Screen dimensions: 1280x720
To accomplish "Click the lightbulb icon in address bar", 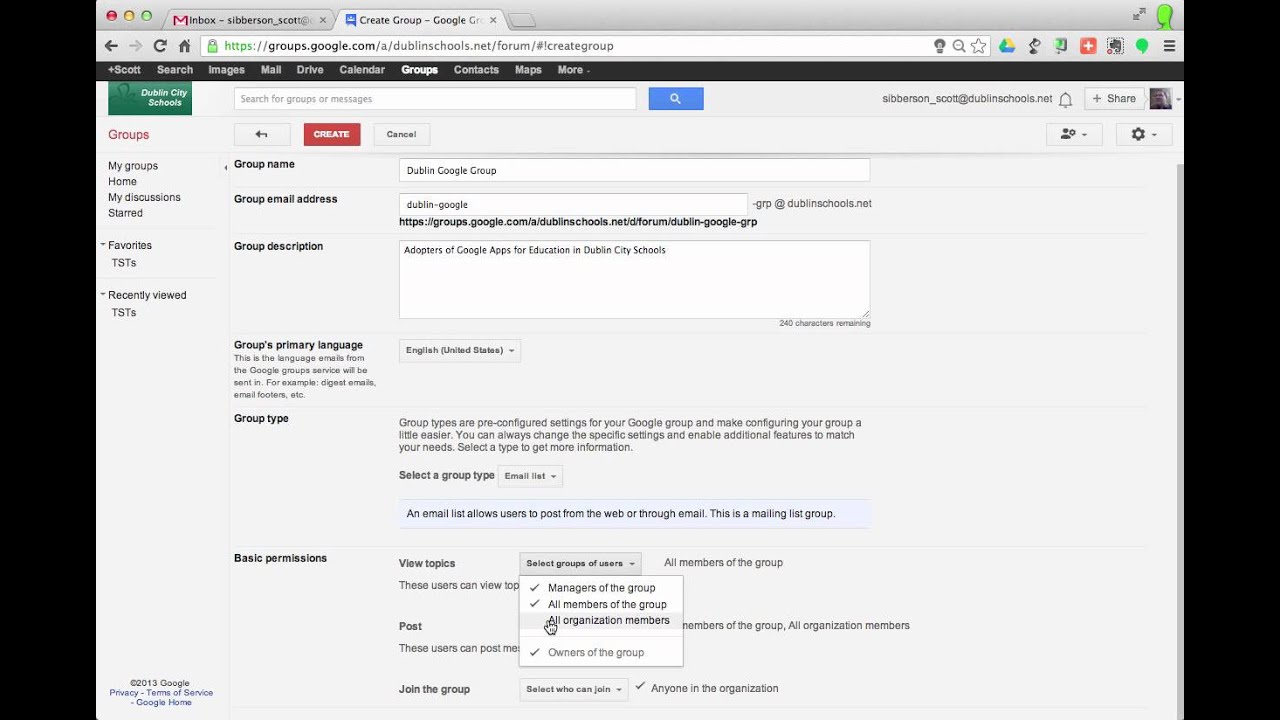I will (940, 46).
